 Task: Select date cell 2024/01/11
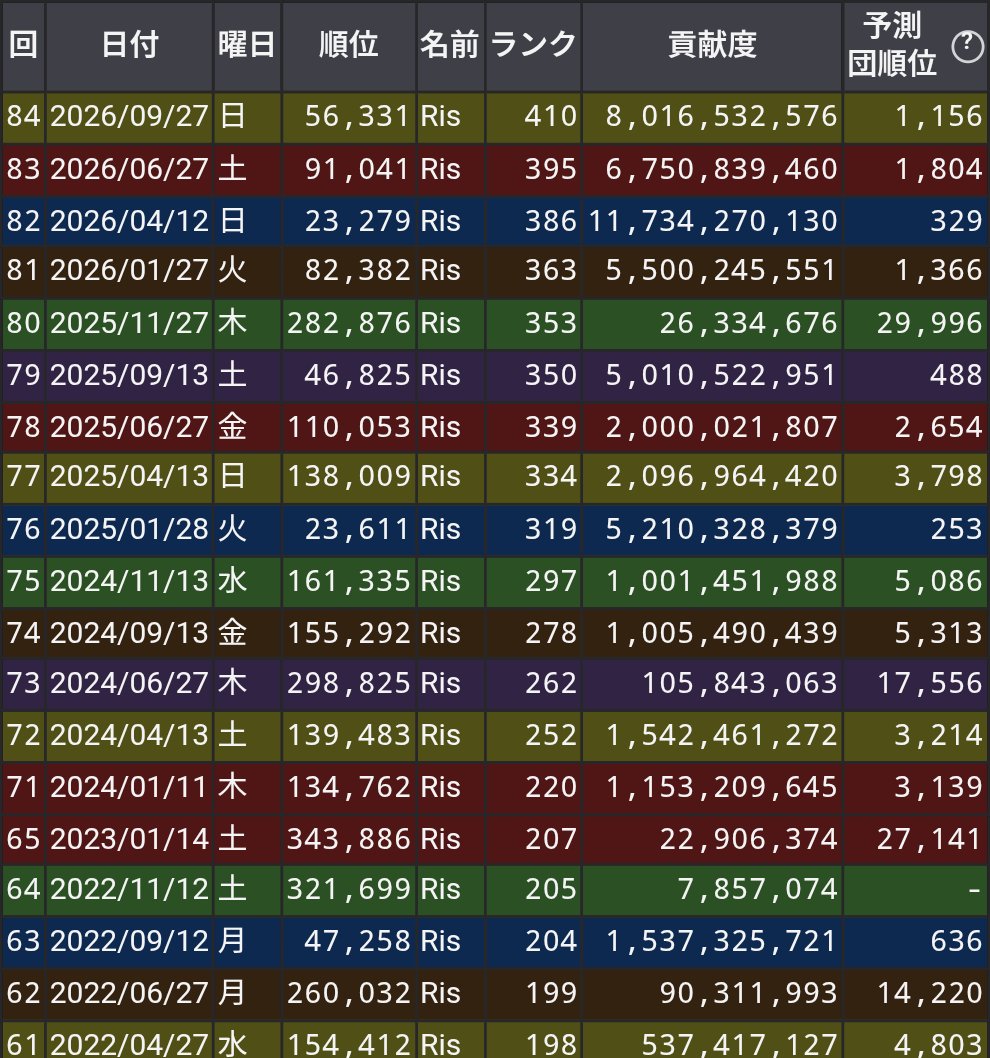pos(129,788)
